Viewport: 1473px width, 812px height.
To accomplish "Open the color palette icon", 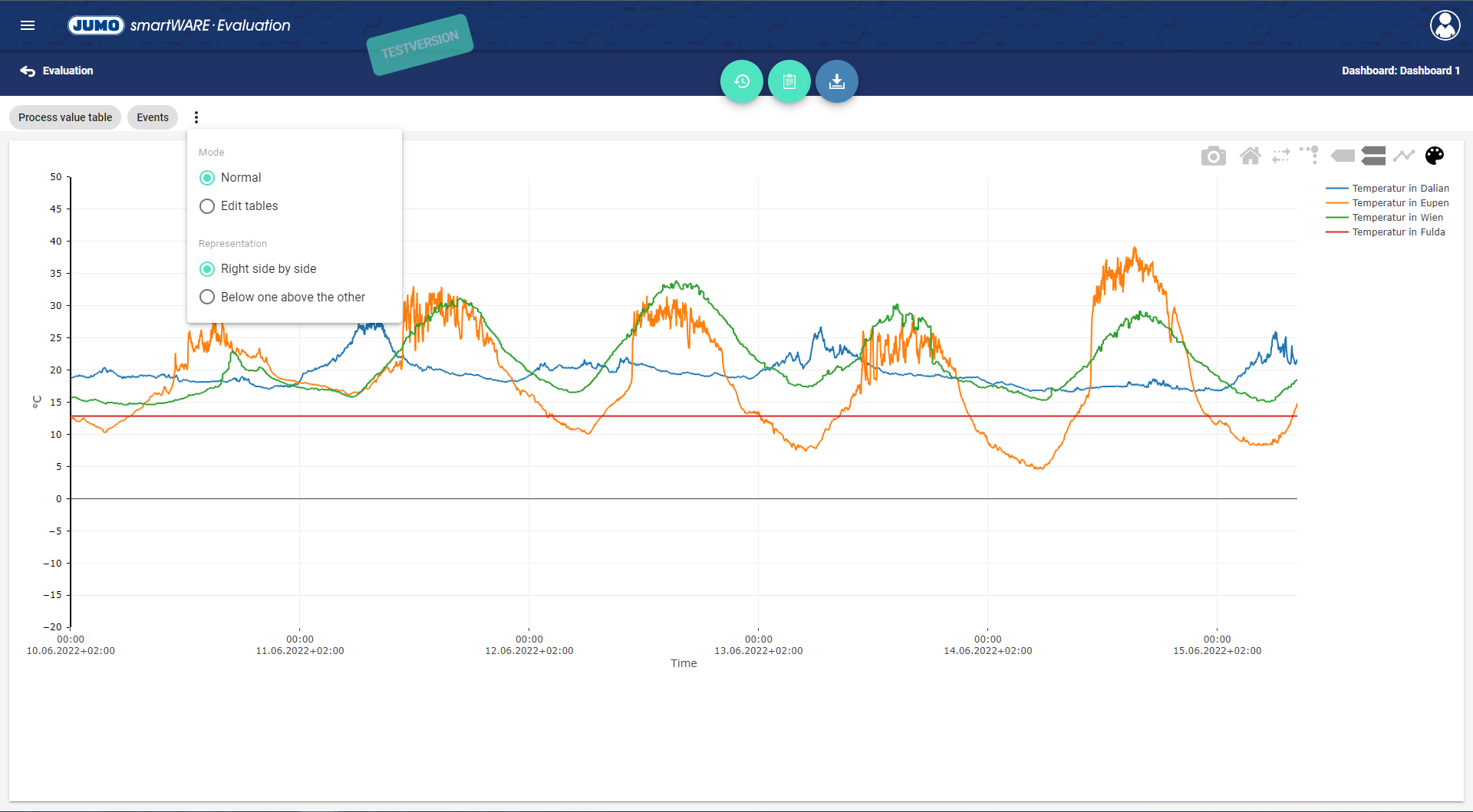I will (x=1434, y=156).
